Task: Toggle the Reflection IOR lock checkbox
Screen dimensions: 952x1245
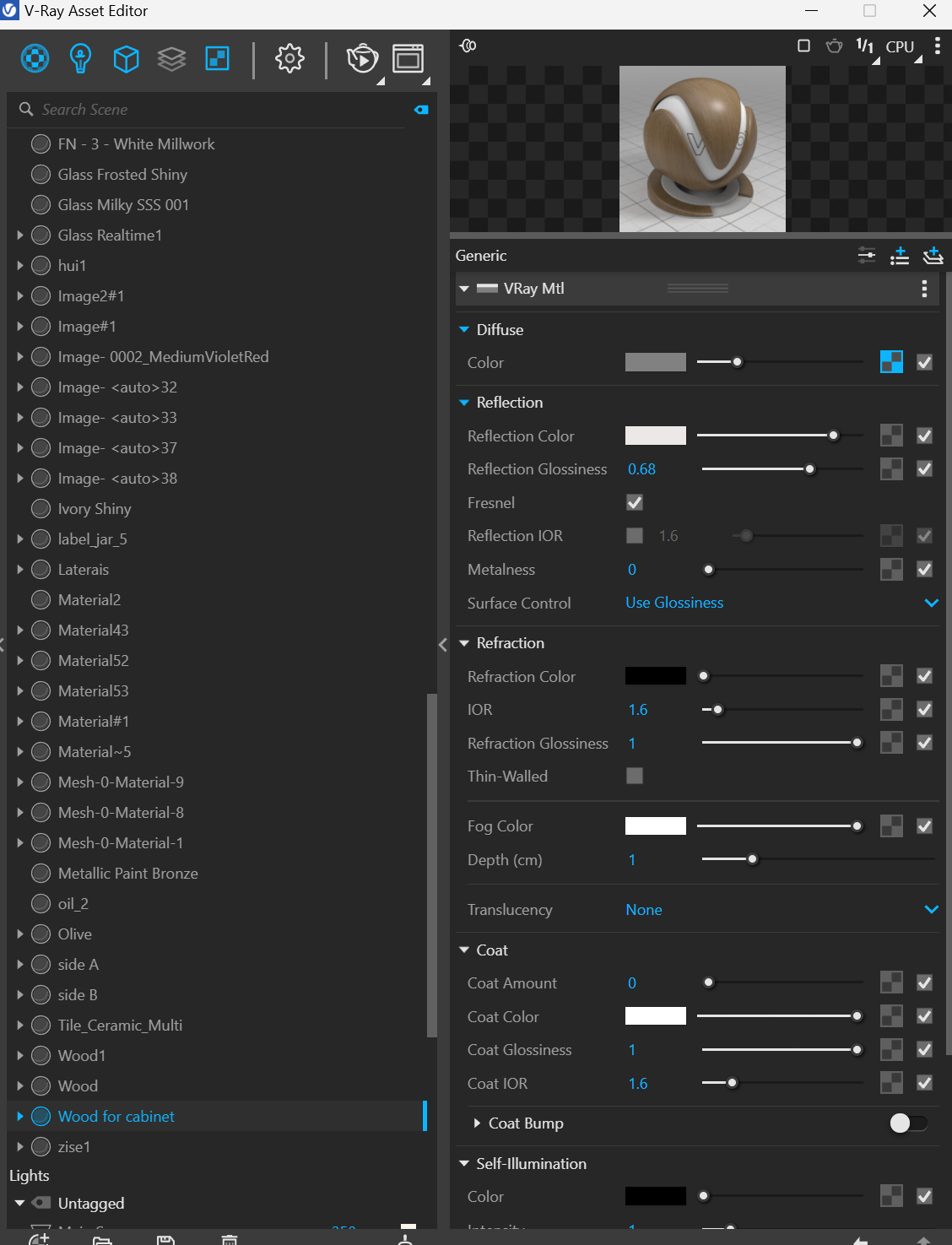Action: point(635,536)
